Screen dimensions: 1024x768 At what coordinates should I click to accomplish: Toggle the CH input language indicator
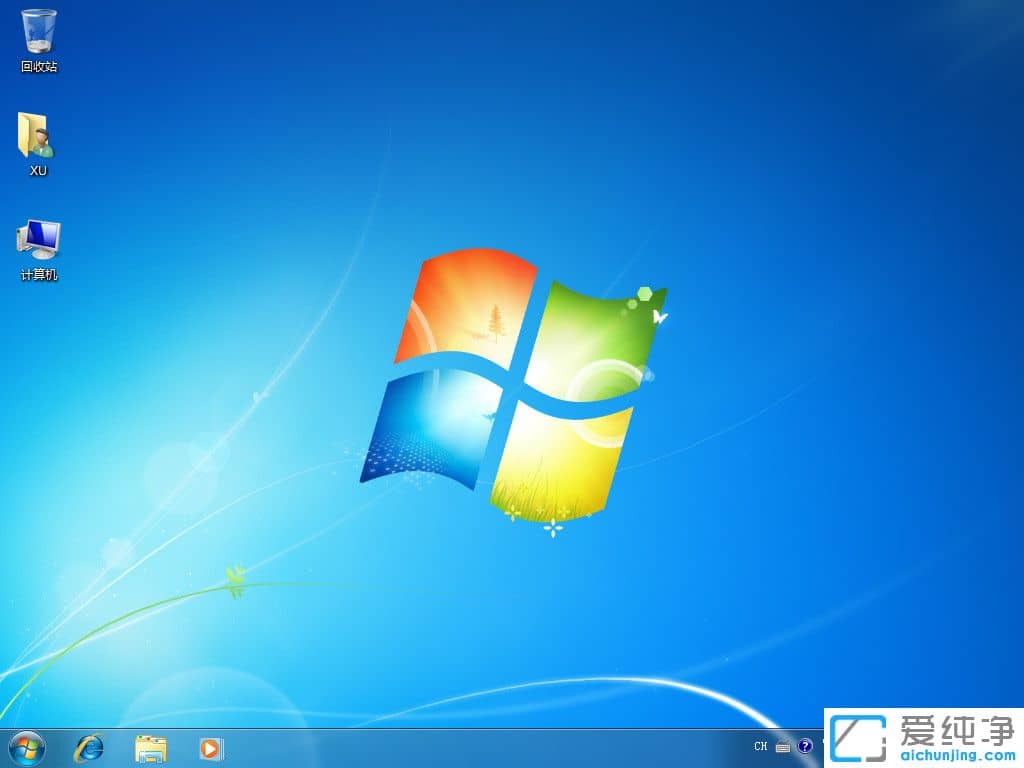pyautogui.click(x=760, y=747)
